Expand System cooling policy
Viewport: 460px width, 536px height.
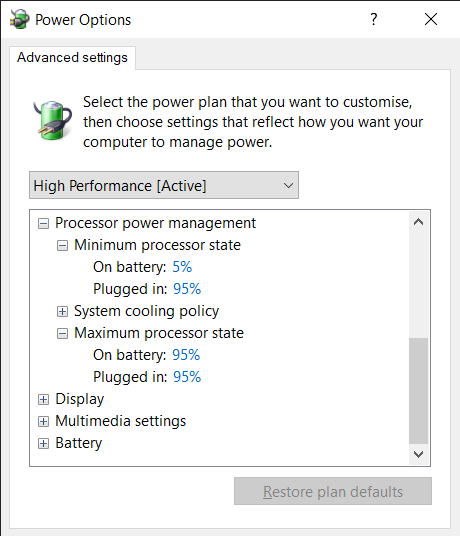62,311
